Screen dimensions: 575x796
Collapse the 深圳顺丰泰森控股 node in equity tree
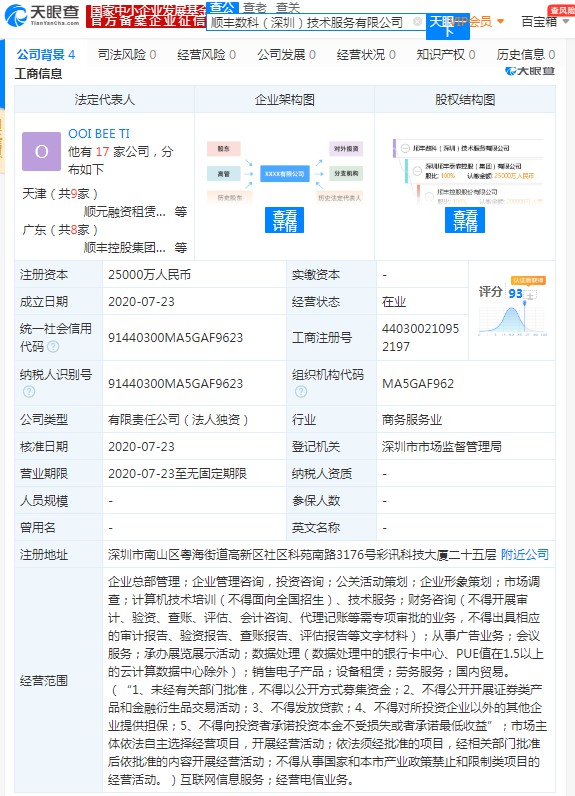coord(417,170)
